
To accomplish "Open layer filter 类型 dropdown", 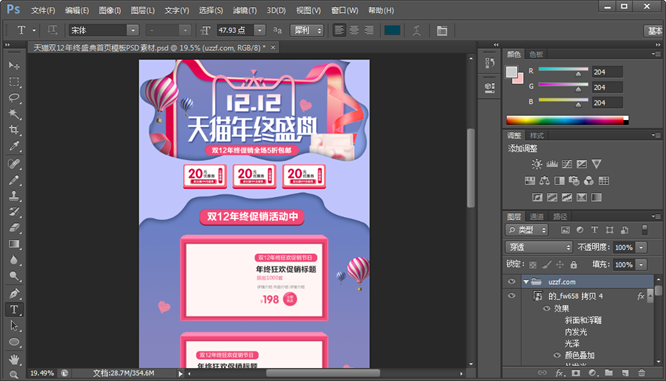I will pos(527,230).
